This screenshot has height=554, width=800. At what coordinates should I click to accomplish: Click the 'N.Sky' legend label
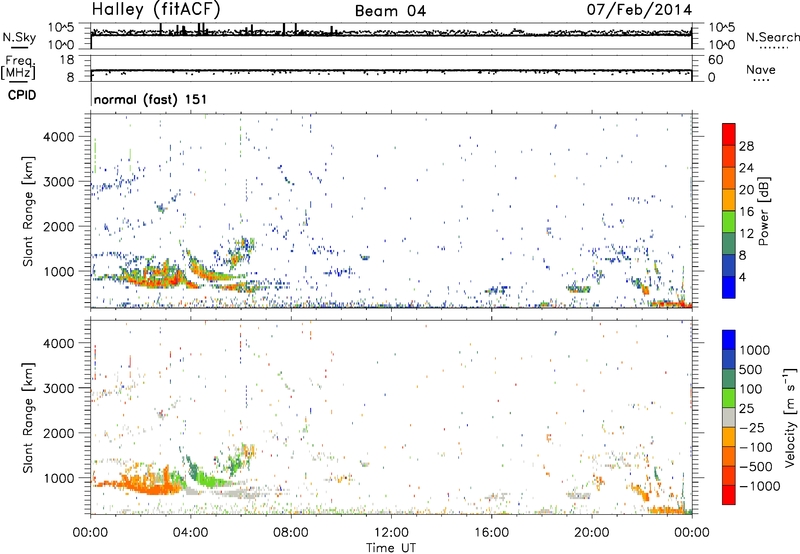(x=19, y=37)
